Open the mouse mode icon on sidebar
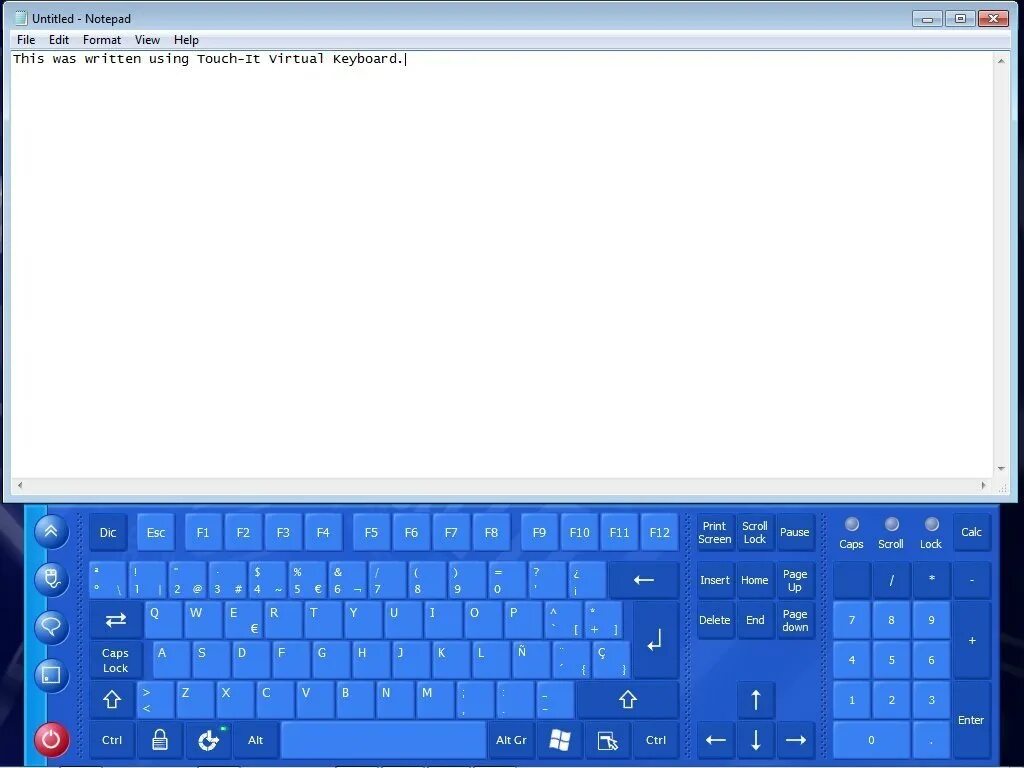The height and width of the screenshot is (768, 1024). (x=51, y=579)
